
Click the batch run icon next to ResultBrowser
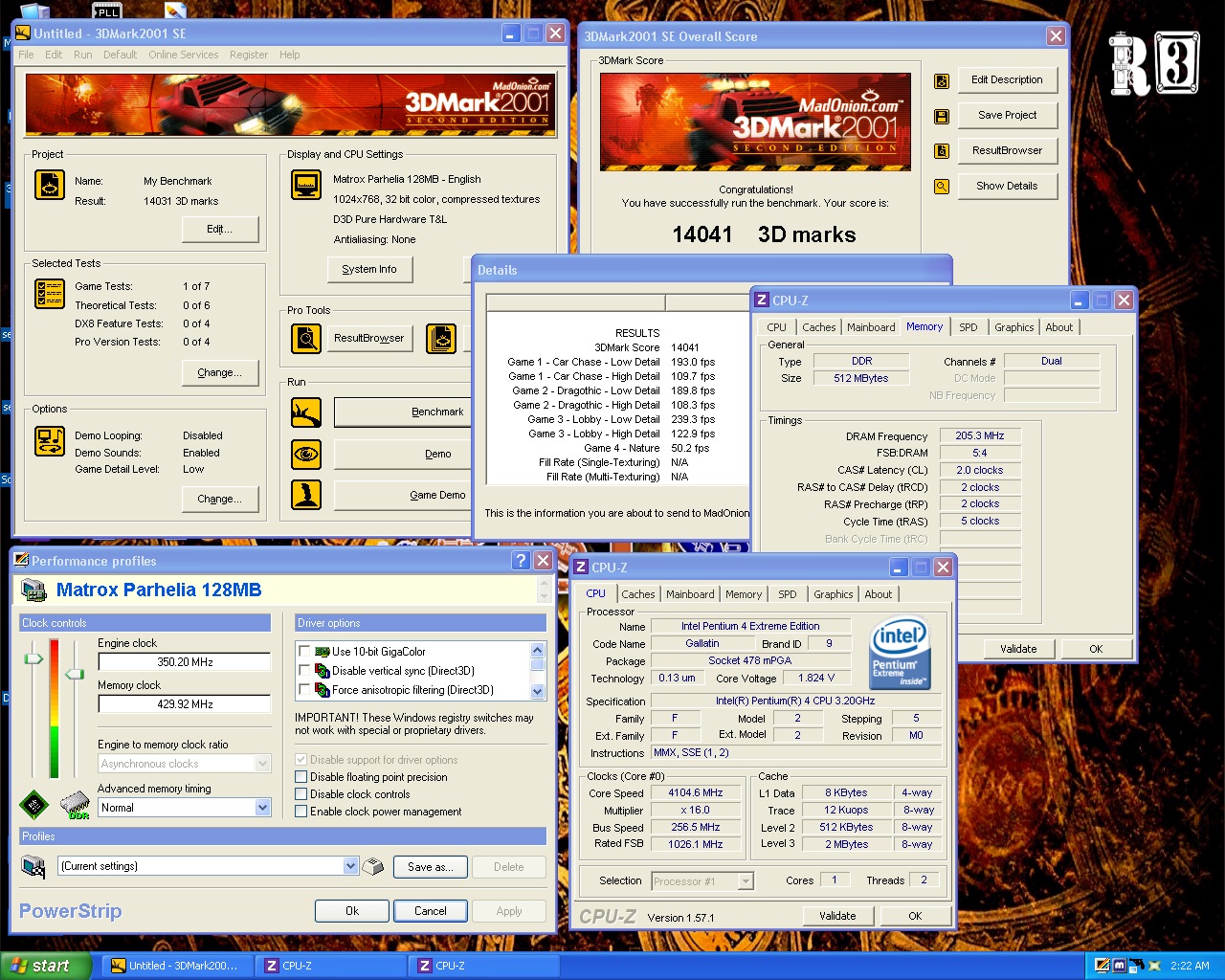click(x=441, y=339)
